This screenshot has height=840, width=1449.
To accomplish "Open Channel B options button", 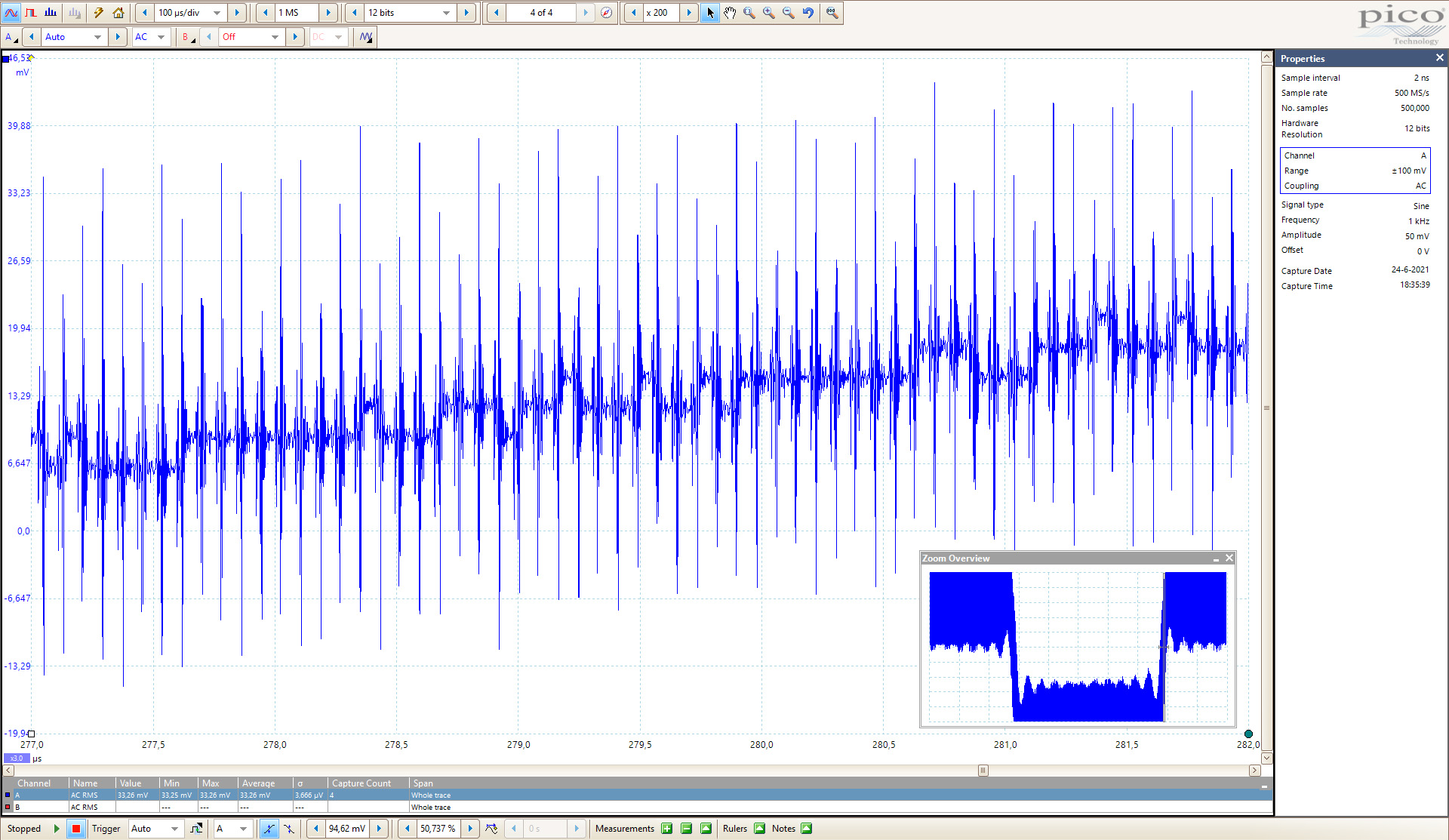I will pyautogui.click(x=187, y=37).
